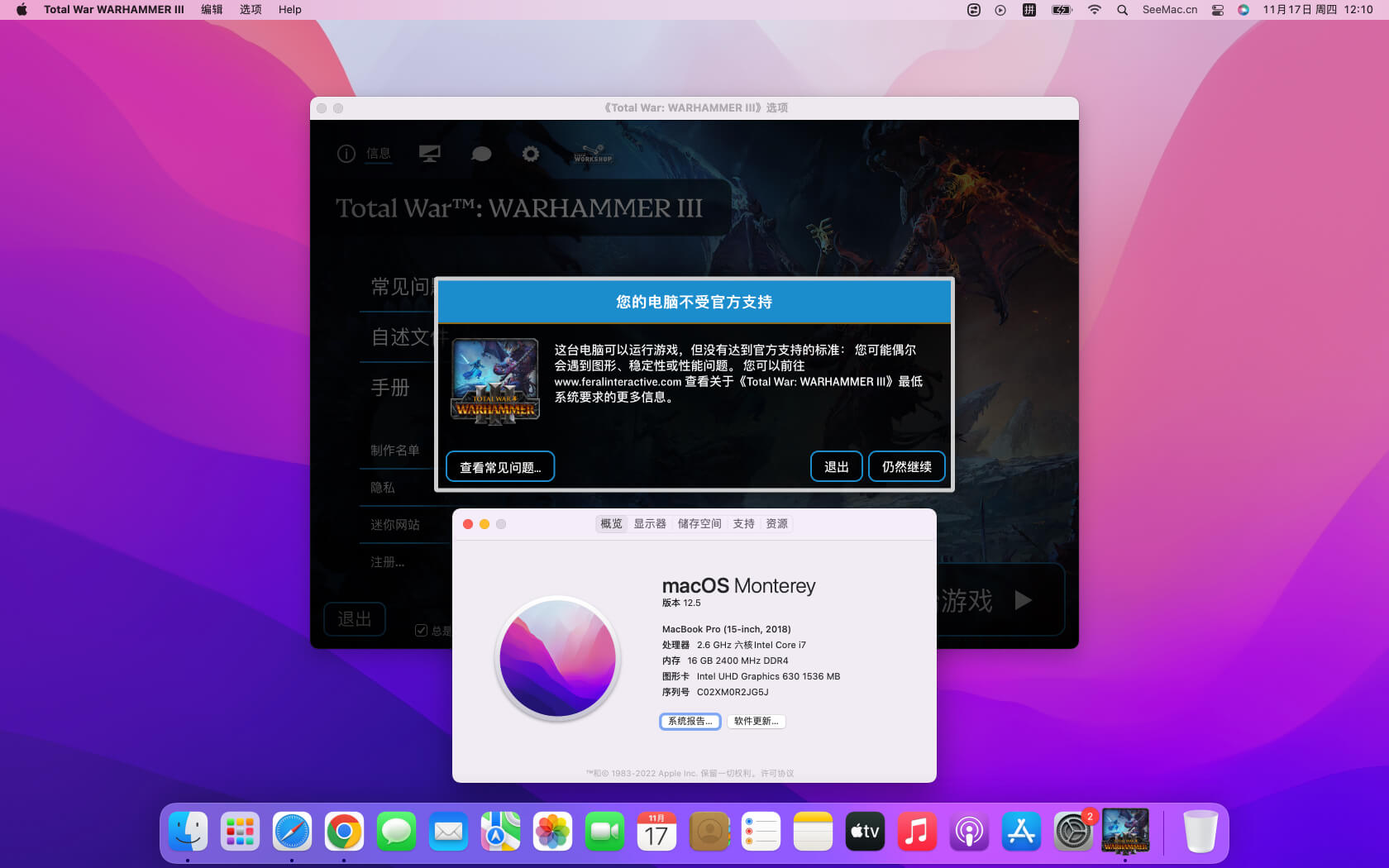1389x868 pixels.
Task: Open Apple TV from the Dock
Action: 865,832
